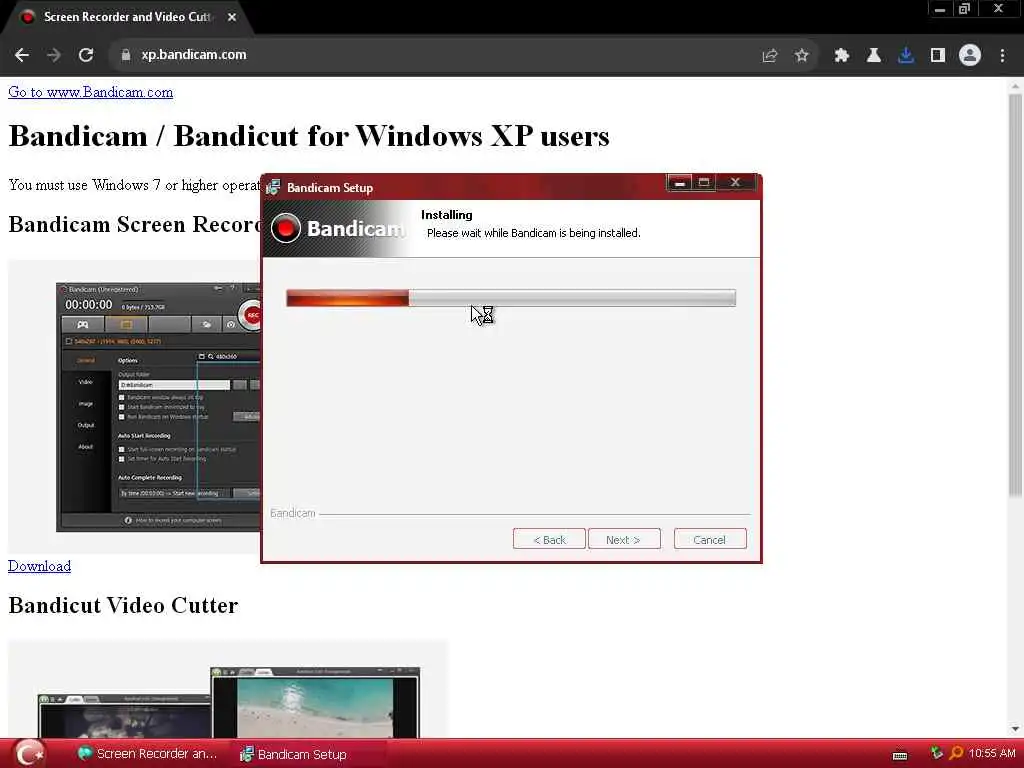Open the Chrome profile avatar
This screenshot has width=1024, height=768.
click(970, 56)
